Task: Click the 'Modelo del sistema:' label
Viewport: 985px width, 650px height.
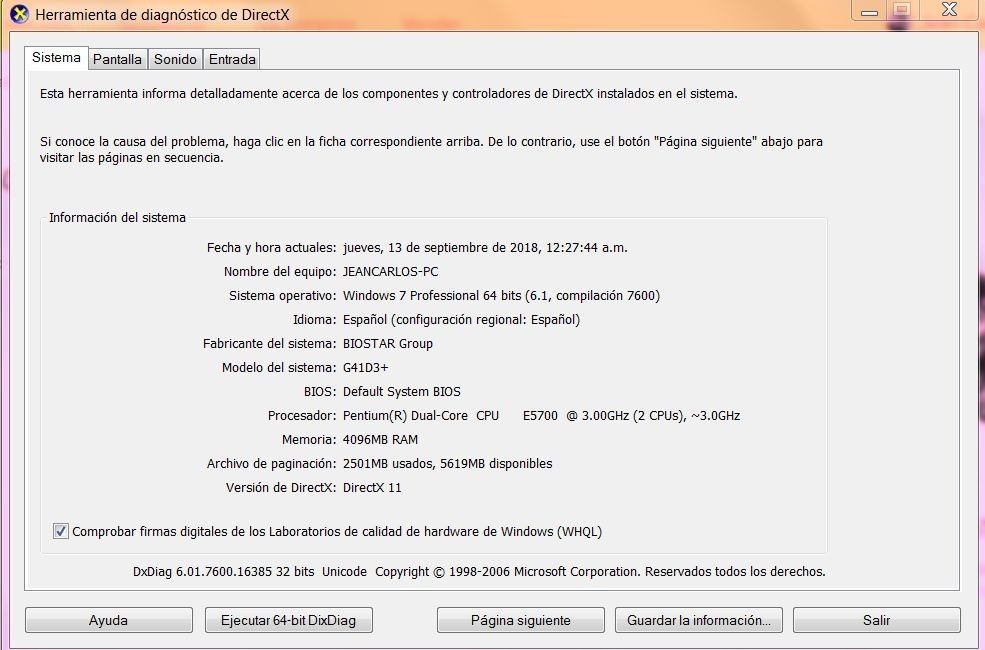Action: pyautogui.click(x=279, y=367)
